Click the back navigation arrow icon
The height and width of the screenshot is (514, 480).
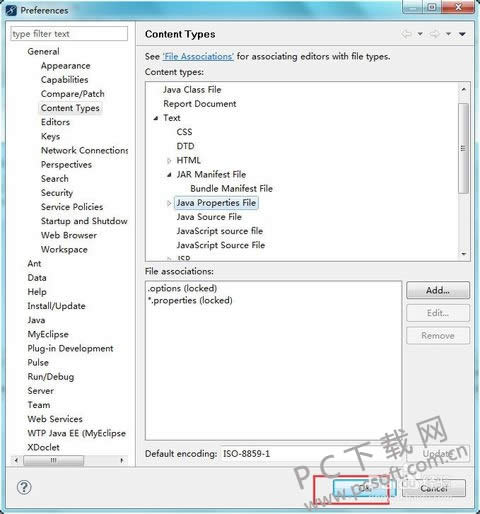(x=406, y=34)
